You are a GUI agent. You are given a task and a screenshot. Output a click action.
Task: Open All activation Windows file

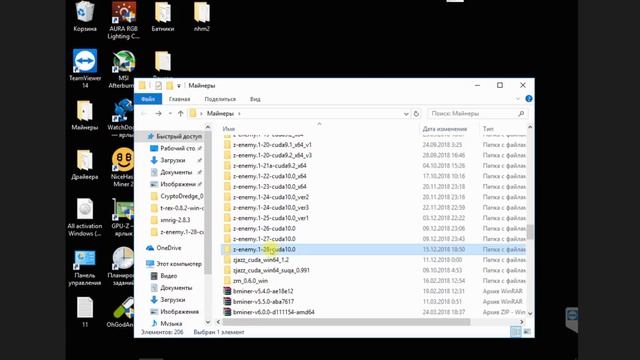point(85,217)
